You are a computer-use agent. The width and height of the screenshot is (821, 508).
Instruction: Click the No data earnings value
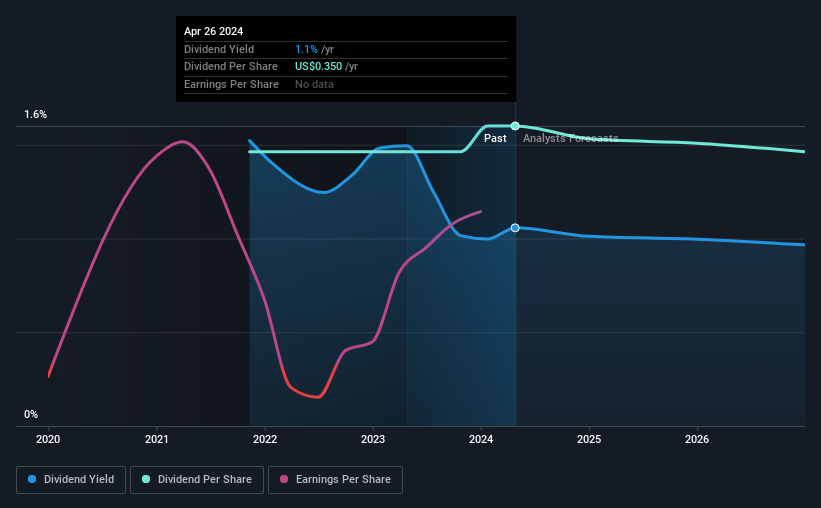[x=314, y=84]
